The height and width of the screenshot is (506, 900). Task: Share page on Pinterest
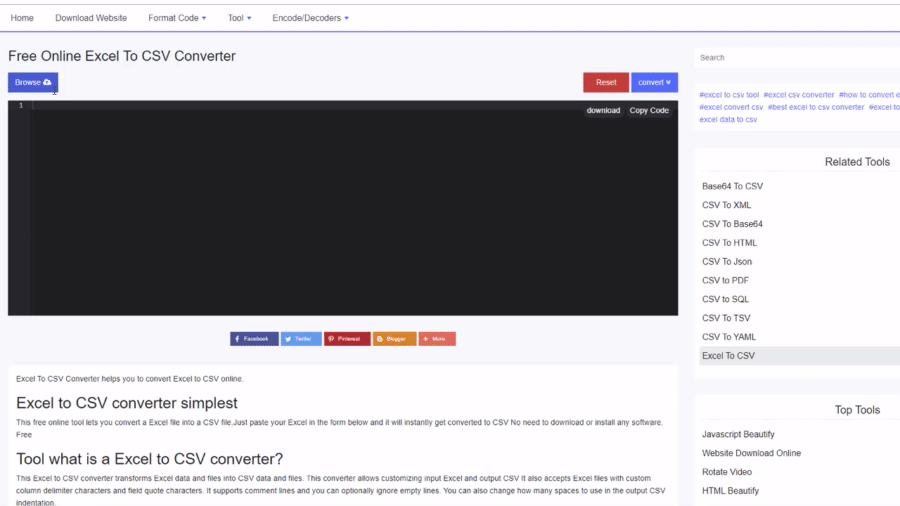347,339
